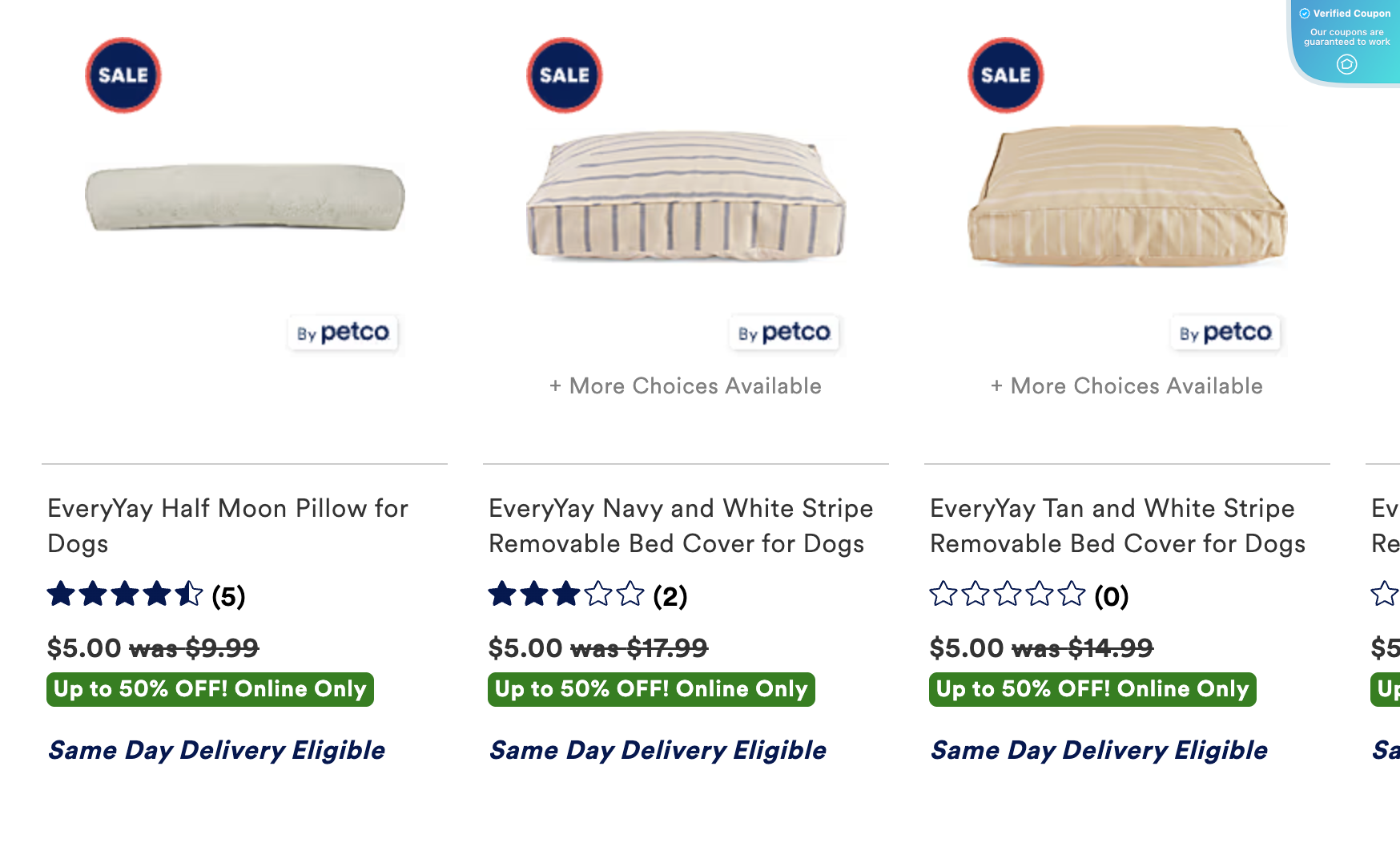Click the SALE badge on the Tan Stripe bed

[1006, 75]
